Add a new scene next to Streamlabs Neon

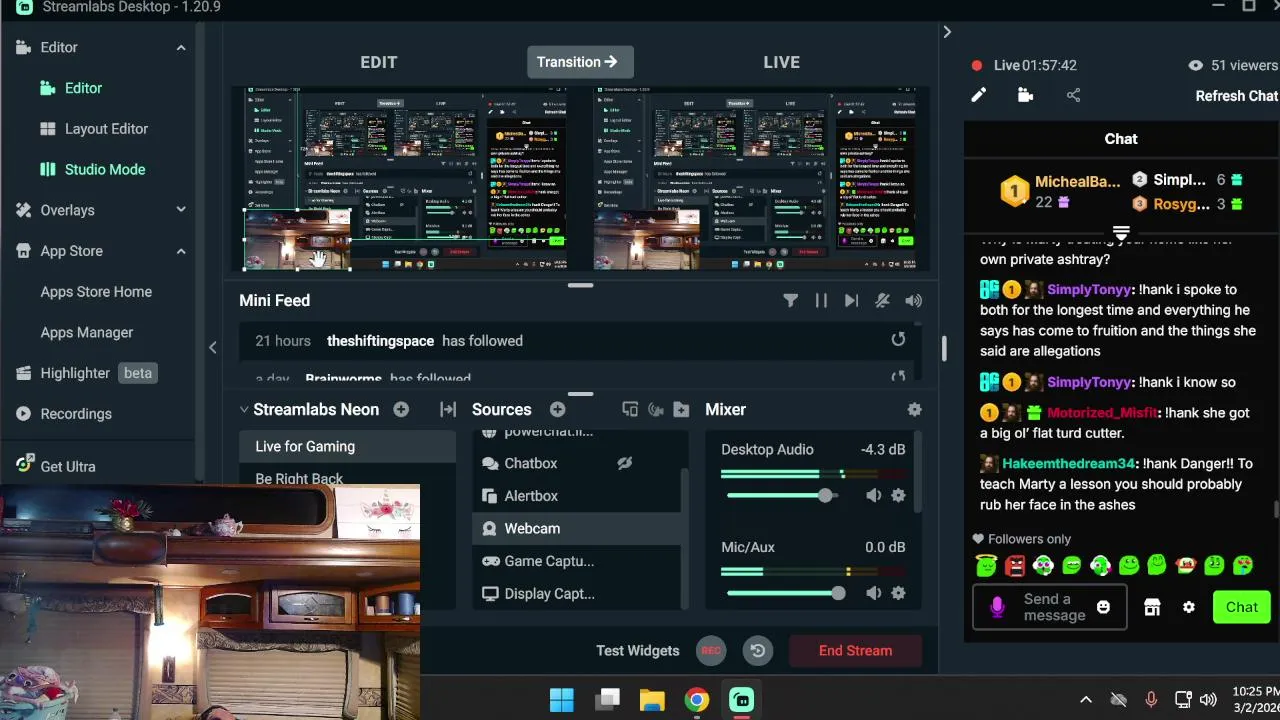pyautogui.click(x=401, y=409)
